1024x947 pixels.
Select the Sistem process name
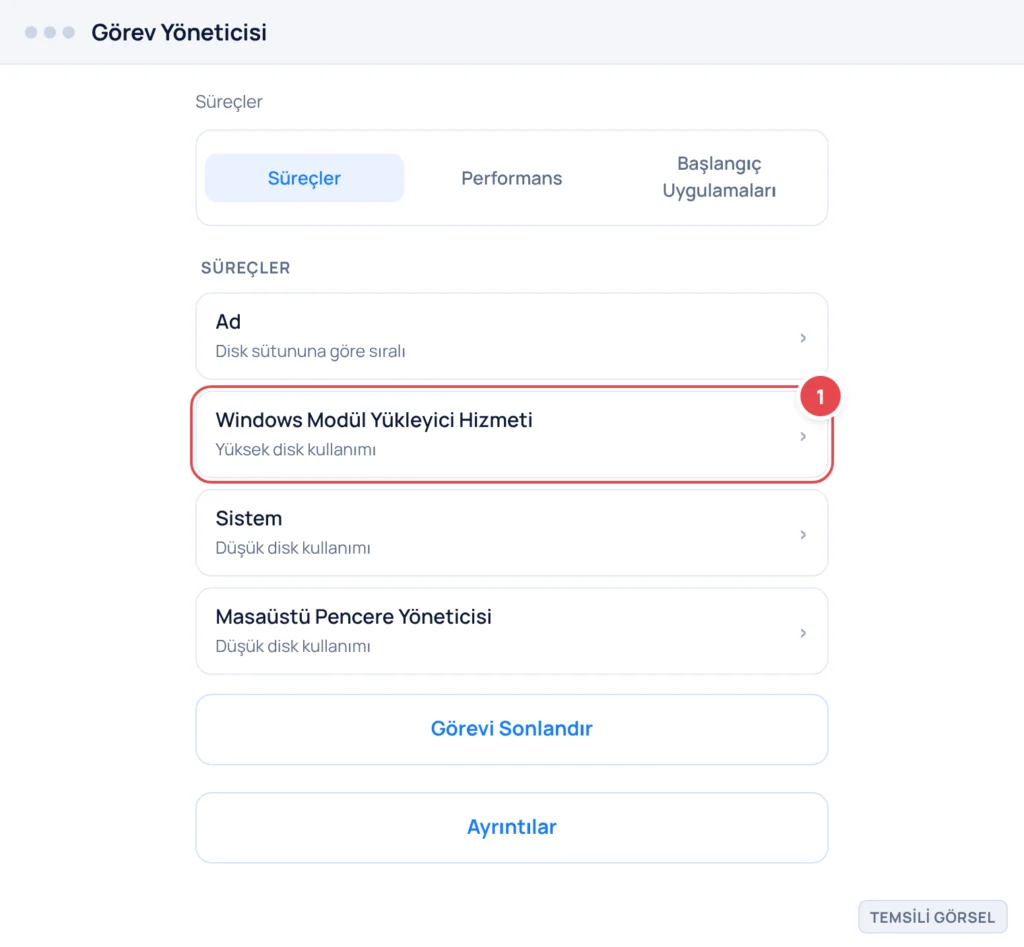[x=249, y=518]
